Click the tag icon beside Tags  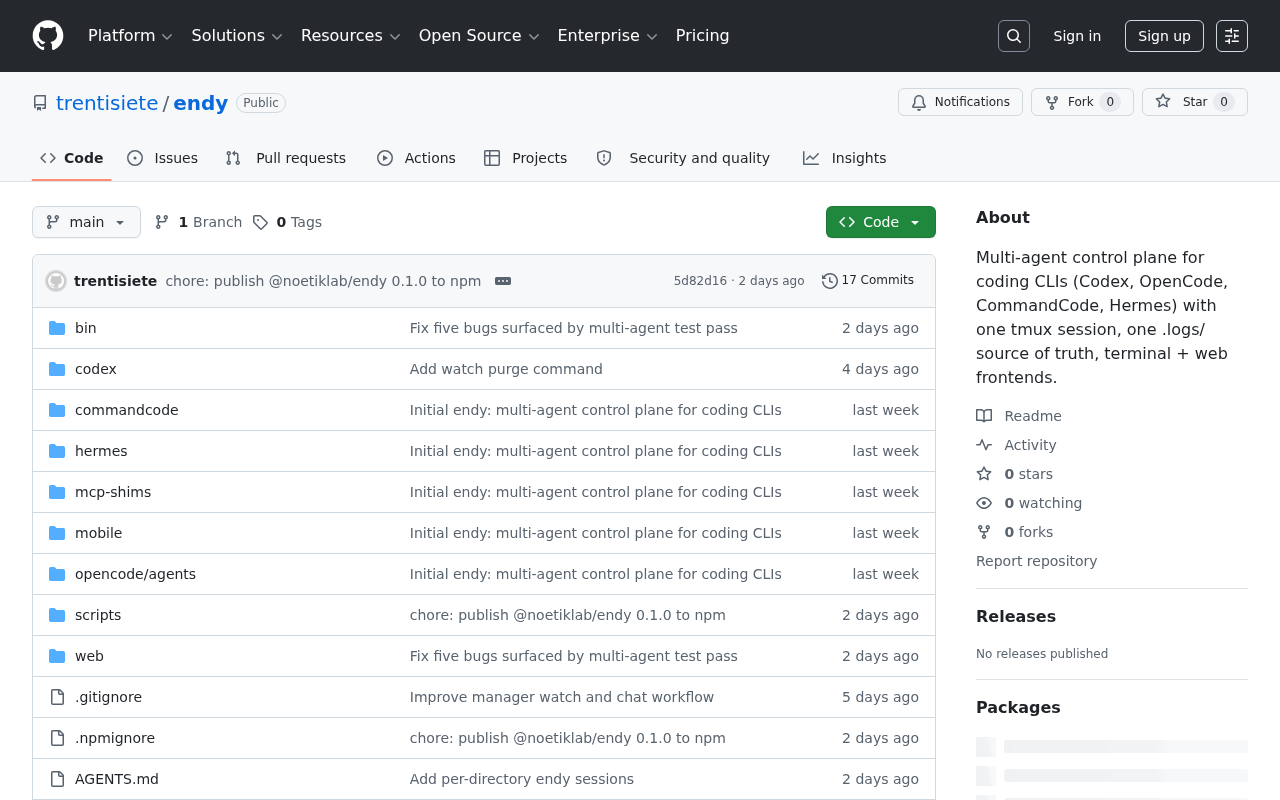(x=260, y=222)
